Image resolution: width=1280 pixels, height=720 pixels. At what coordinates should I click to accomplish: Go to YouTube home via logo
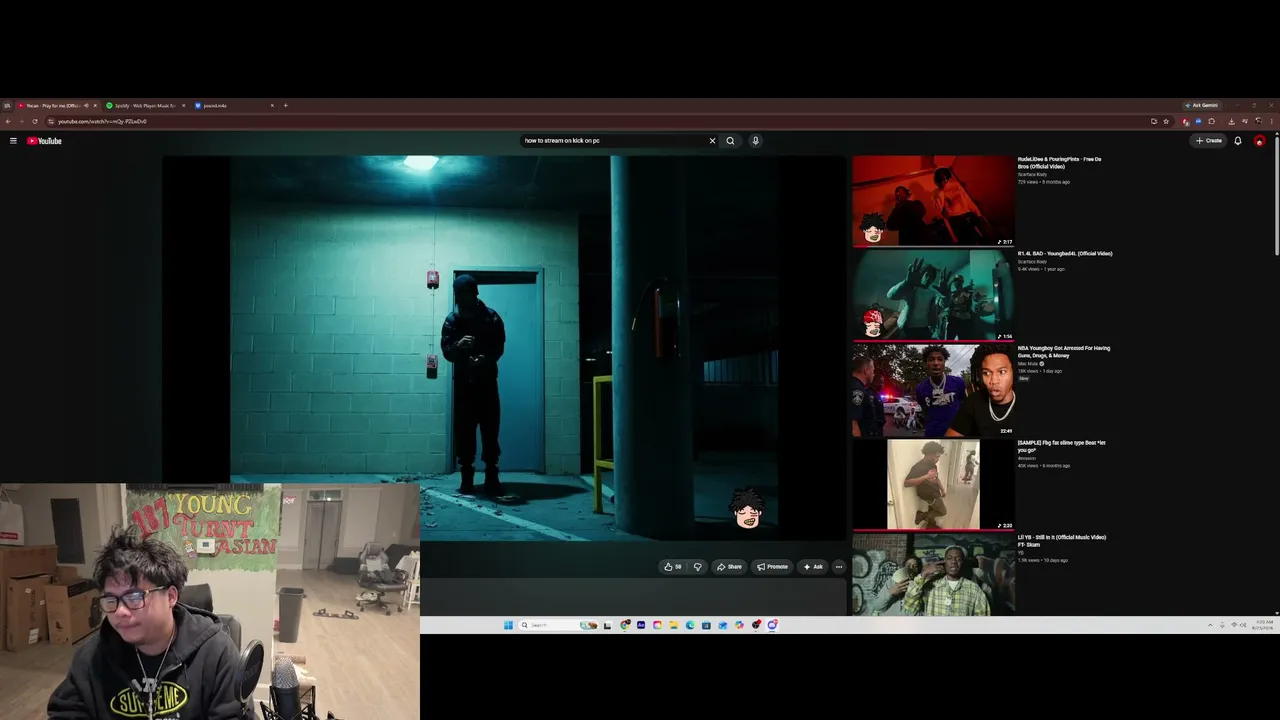click(x=44, y=141)
